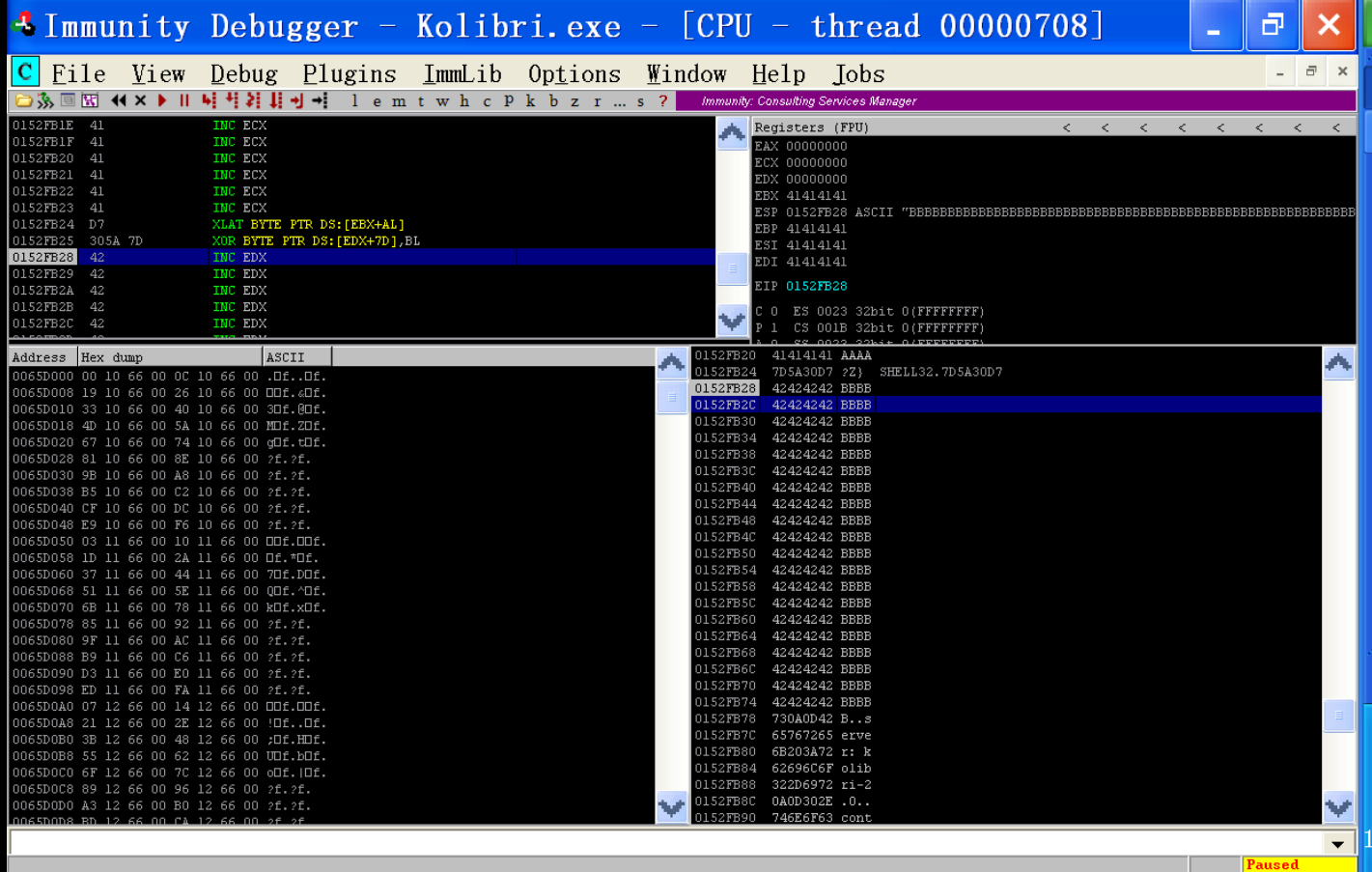Click hex dump pane scroll down arrow
This screenshot has width=1372, height=872.
pos(672,806)
